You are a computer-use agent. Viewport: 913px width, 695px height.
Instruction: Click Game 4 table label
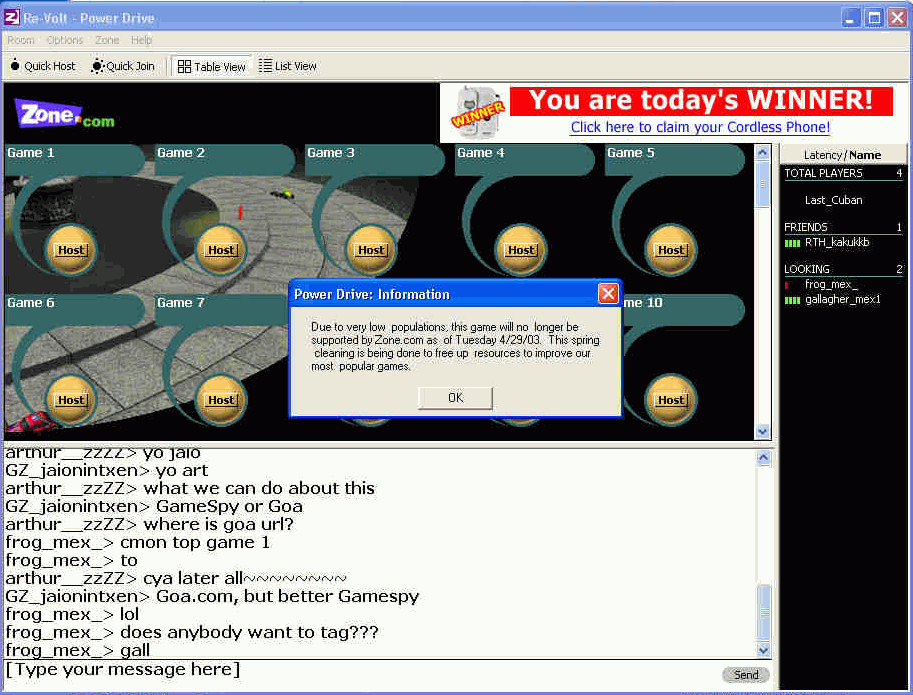tap(480, 153)
